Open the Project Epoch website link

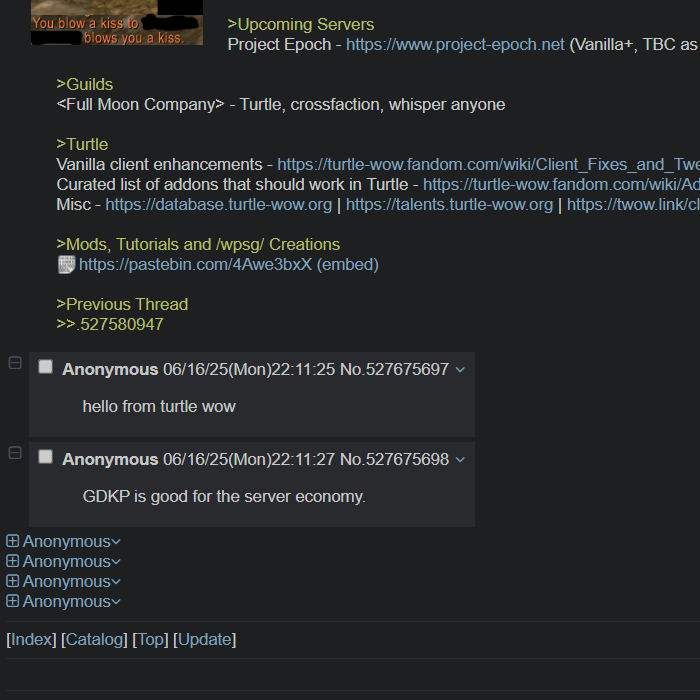455,45
